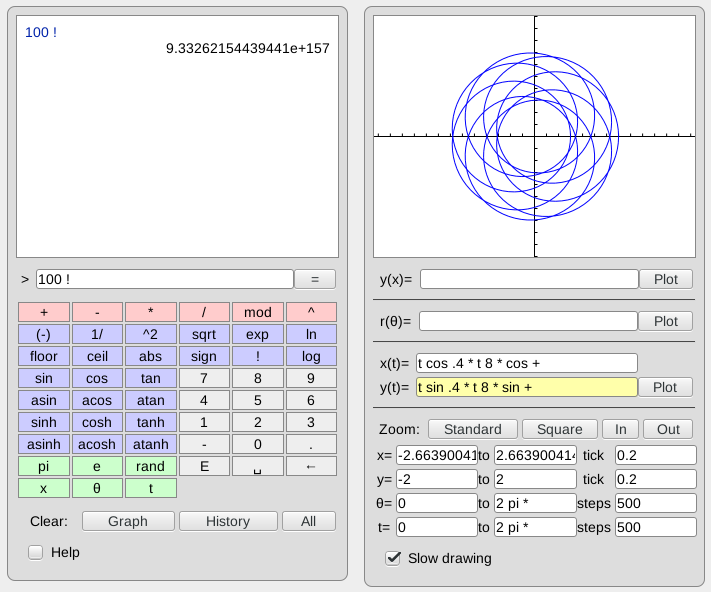The width and height of the screenshot is (711, 592).
Task: Click the tan key
Action: click(151, 378)
